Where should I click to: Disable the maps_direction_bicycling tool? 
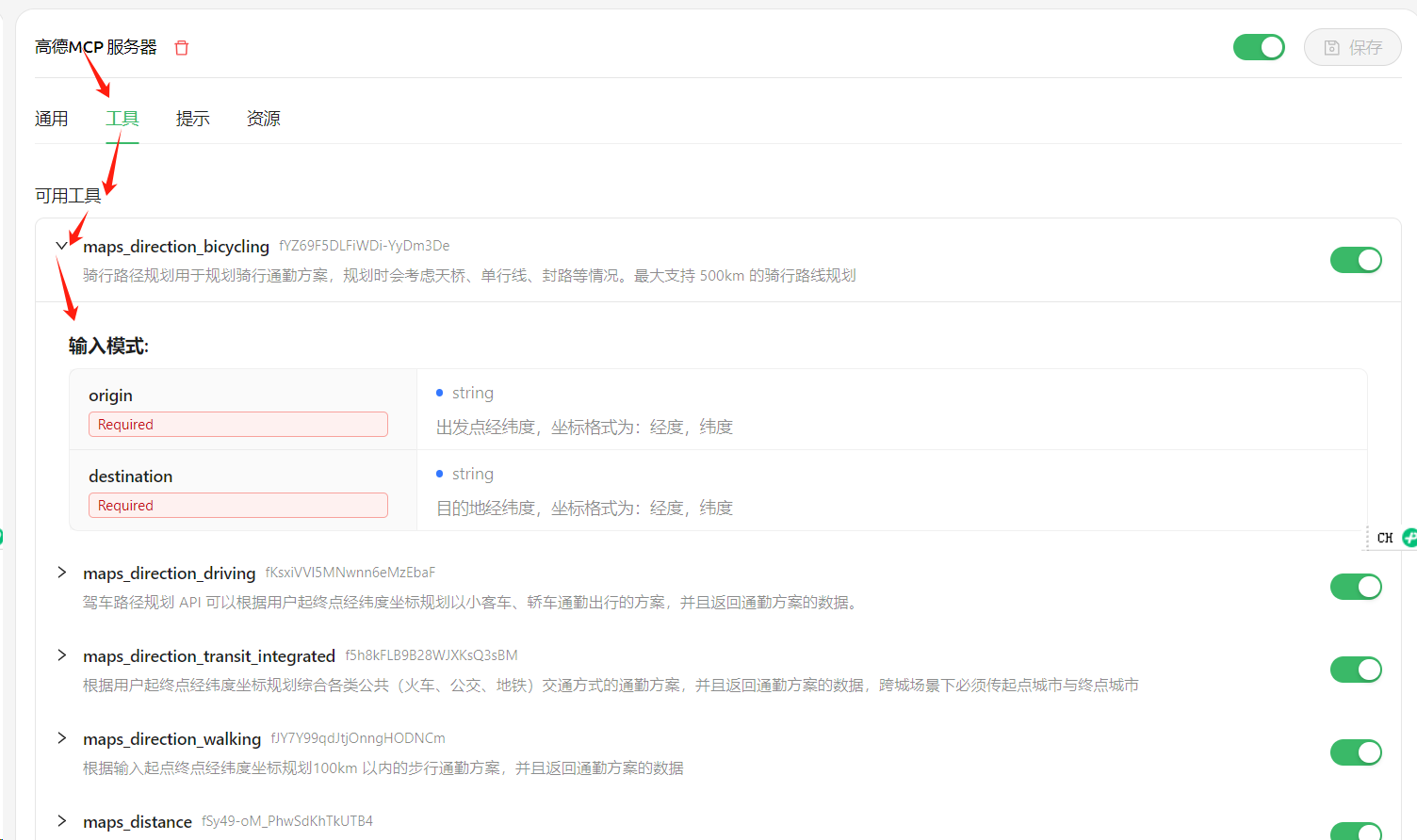[x=1356, y=259]
